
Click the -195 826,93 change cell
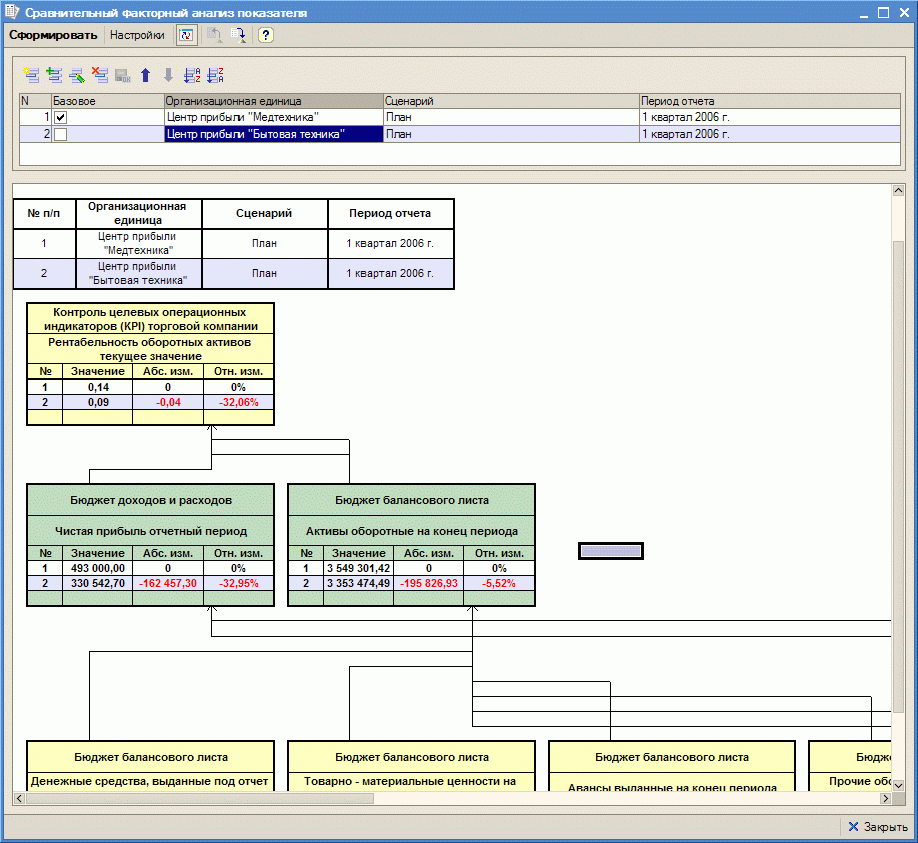coord(429,583)
